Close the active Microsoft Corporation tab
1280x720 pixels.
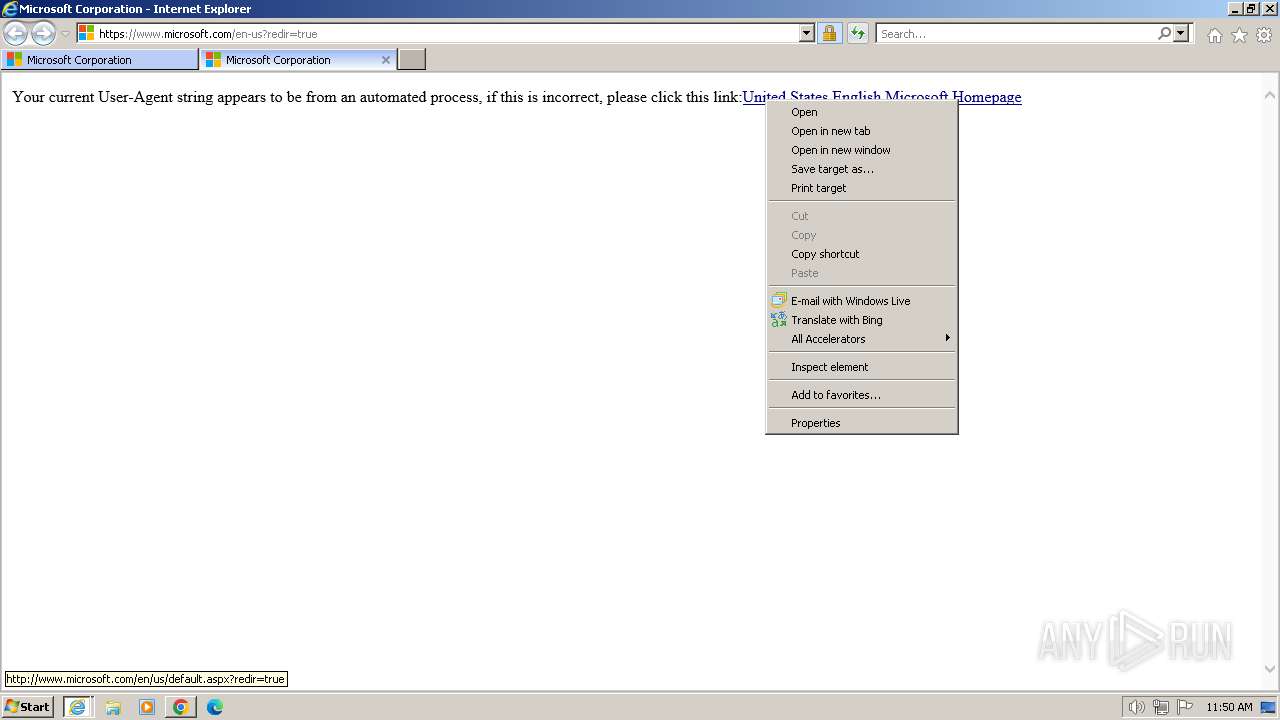tap(386, 60)
